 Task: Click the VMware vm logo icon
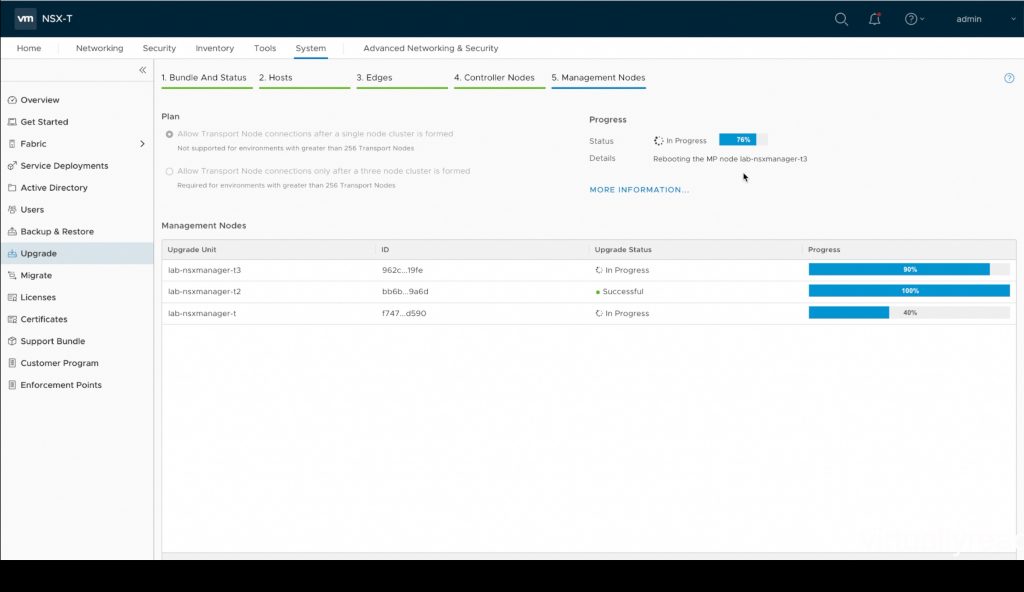[25, 18]
